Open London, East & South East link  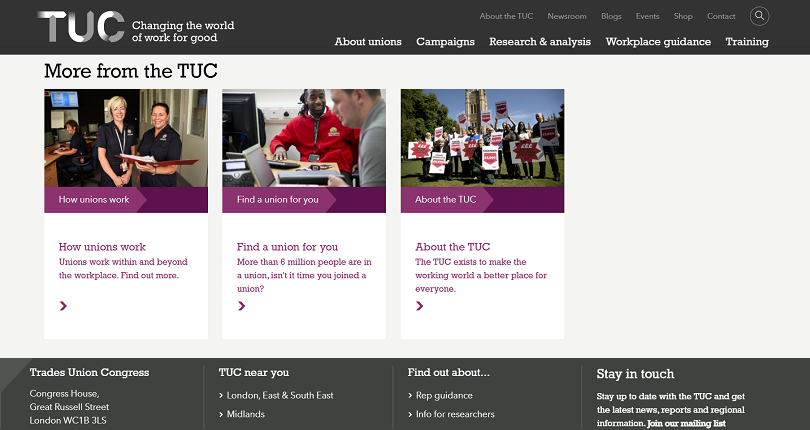280,395
